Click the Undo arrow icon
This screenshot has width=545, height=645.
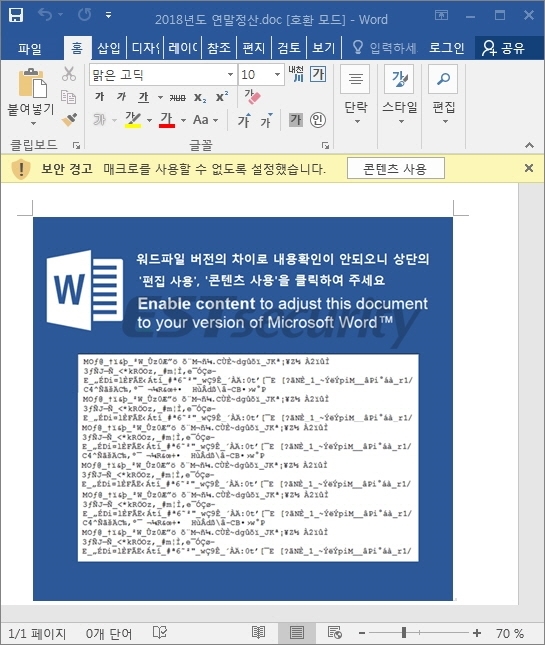[x=45, y=15]
